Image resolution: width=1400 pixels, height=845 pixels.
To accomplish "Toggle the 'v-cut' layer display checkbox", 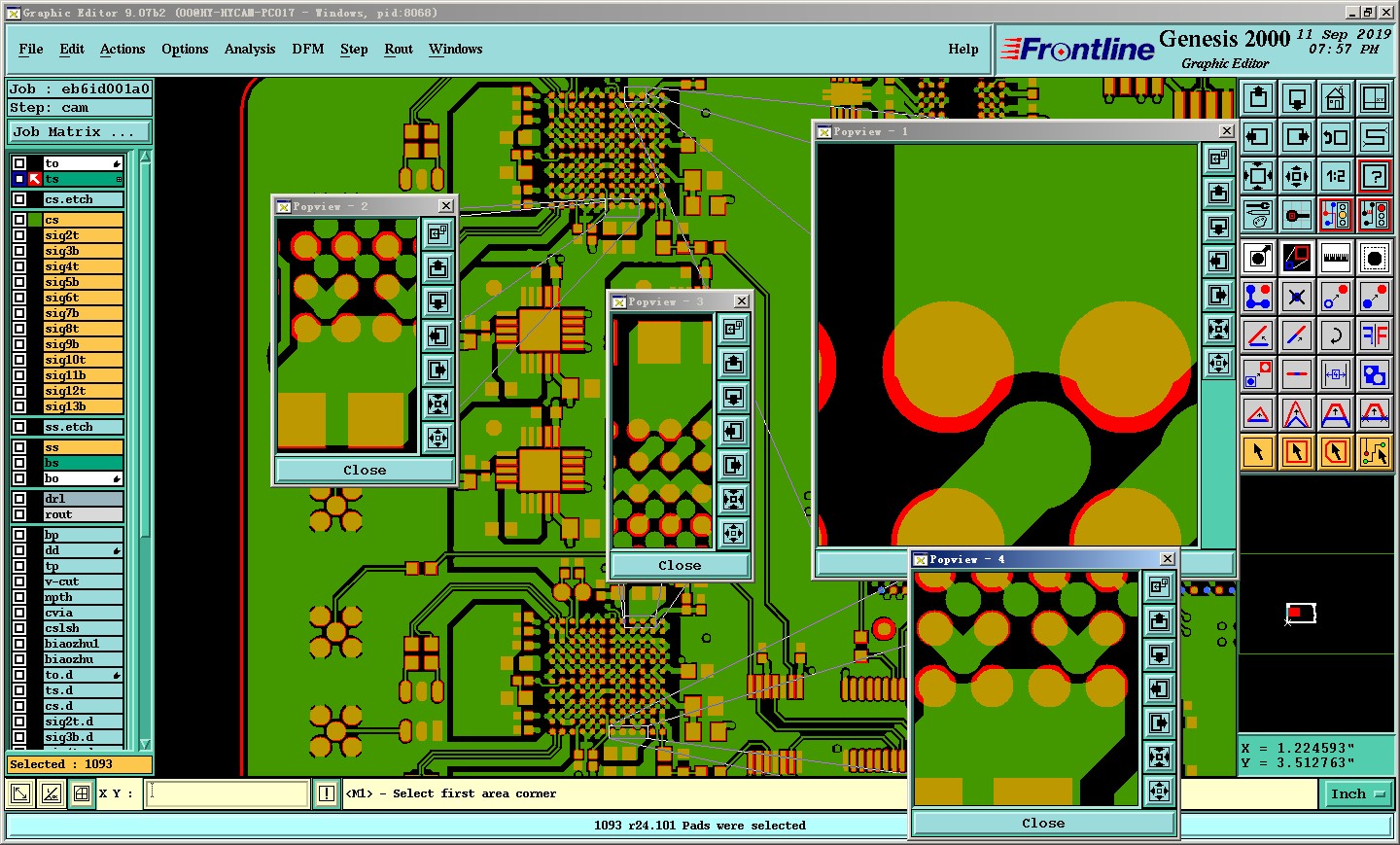I will coord(19,581).
